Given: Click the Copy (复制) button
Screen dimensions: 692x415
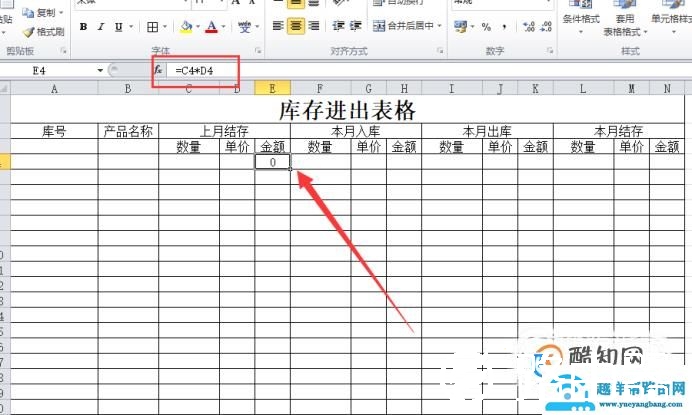Looking at the screenshot, I should [39, 13].
